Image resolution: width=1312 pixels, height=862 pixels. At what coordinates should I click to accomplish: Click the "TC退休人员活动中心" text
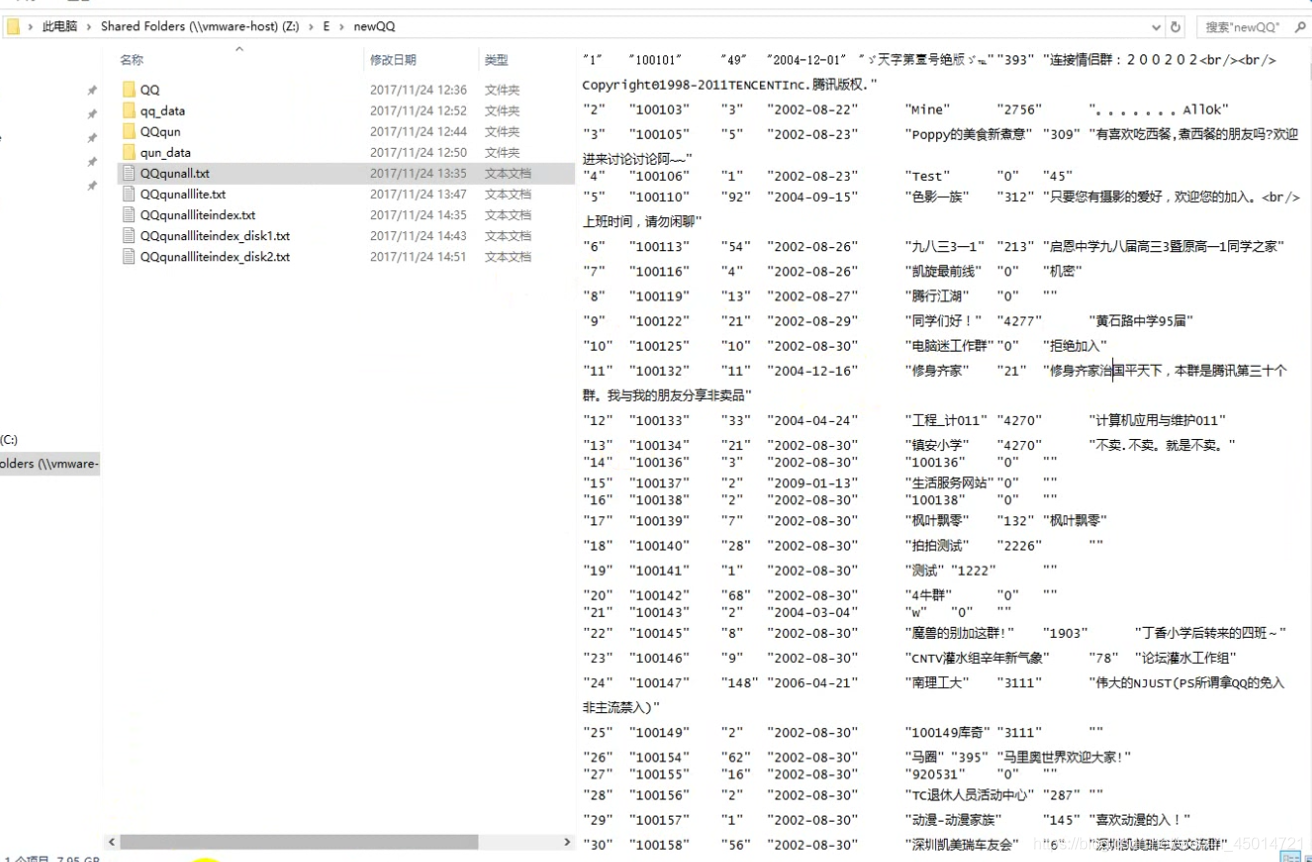coord(969,795)
